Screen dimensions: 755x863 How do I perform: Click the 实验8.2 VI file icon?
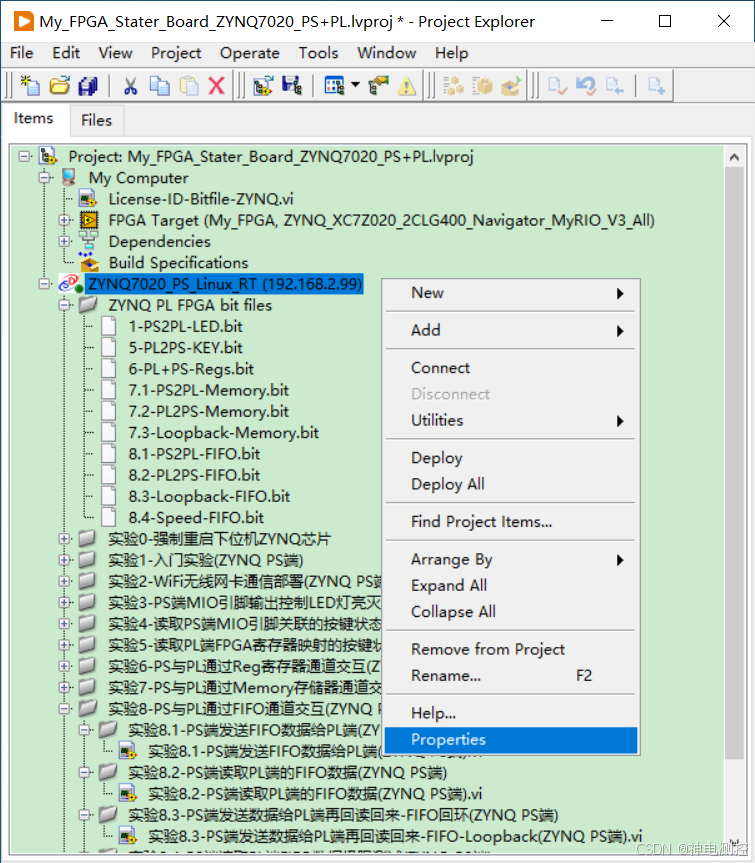[x=128, y=794]
